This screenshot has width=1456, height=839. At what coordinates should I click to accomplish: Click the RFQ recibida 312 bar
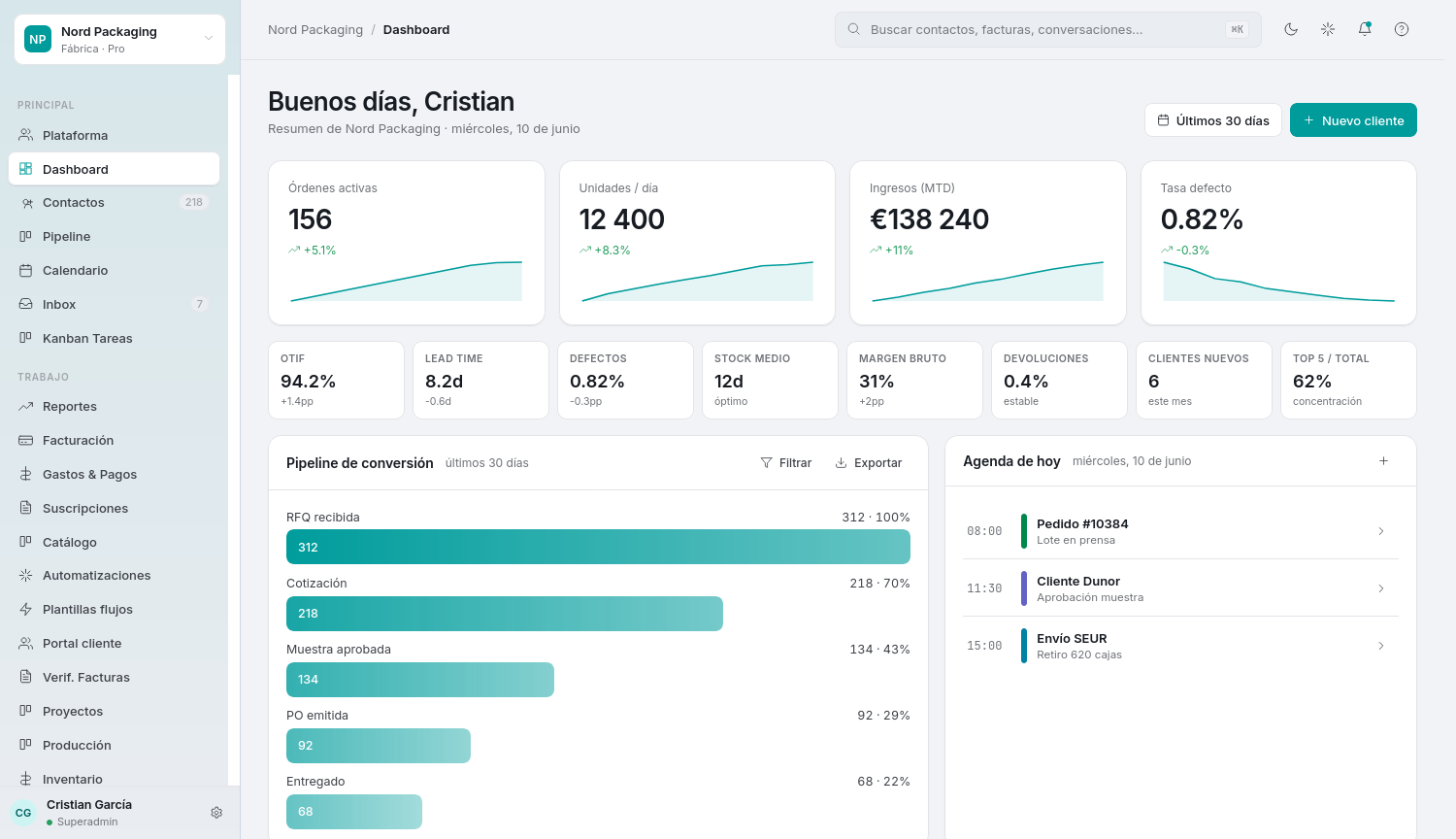(598, 547)
